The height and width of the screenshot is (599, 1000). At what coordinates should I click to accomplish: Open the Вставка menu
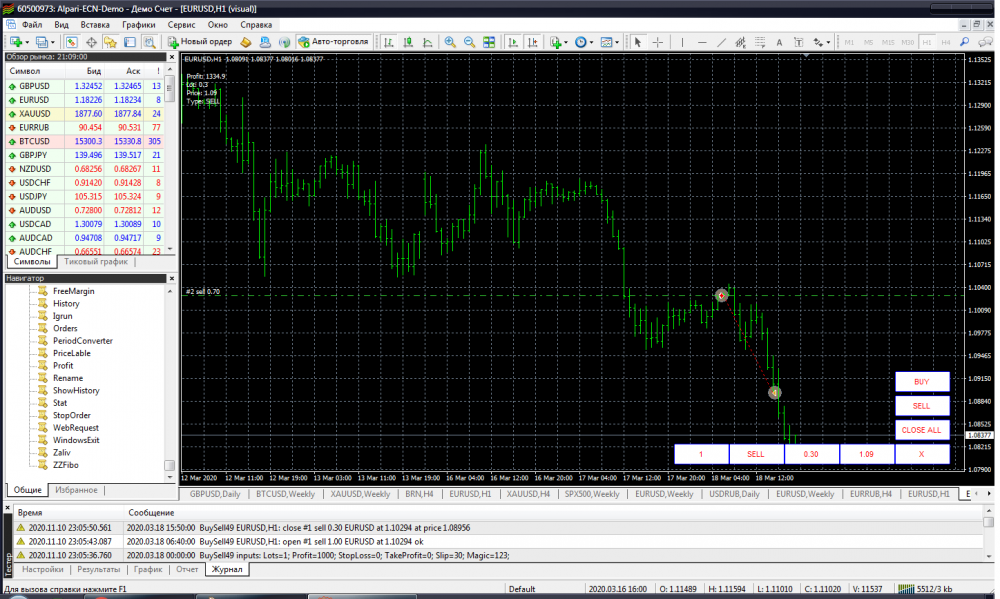(95, 25)
